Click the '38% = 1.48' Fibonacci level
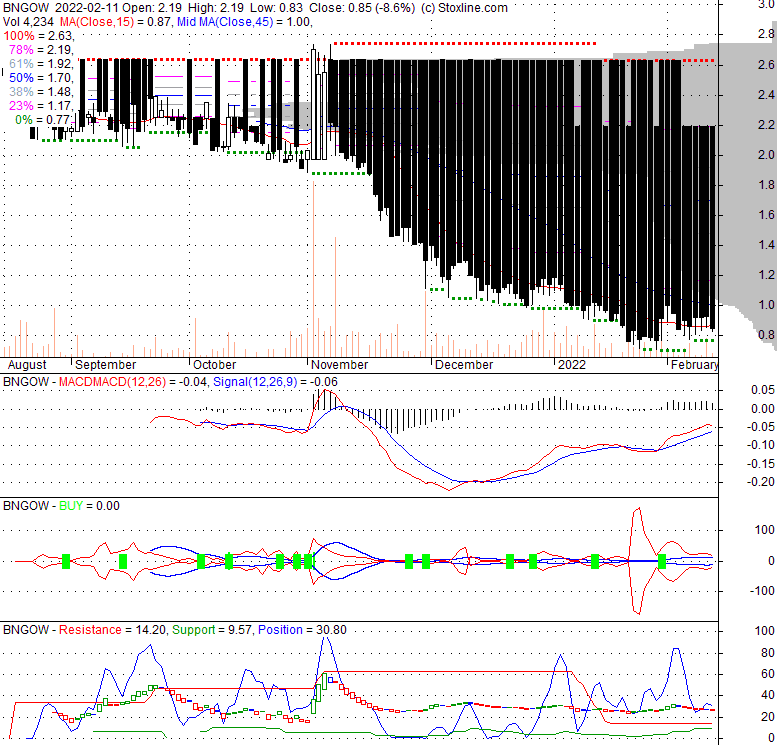Image resolution: width=778 pixels, height=746 pixels. point(41,92)
